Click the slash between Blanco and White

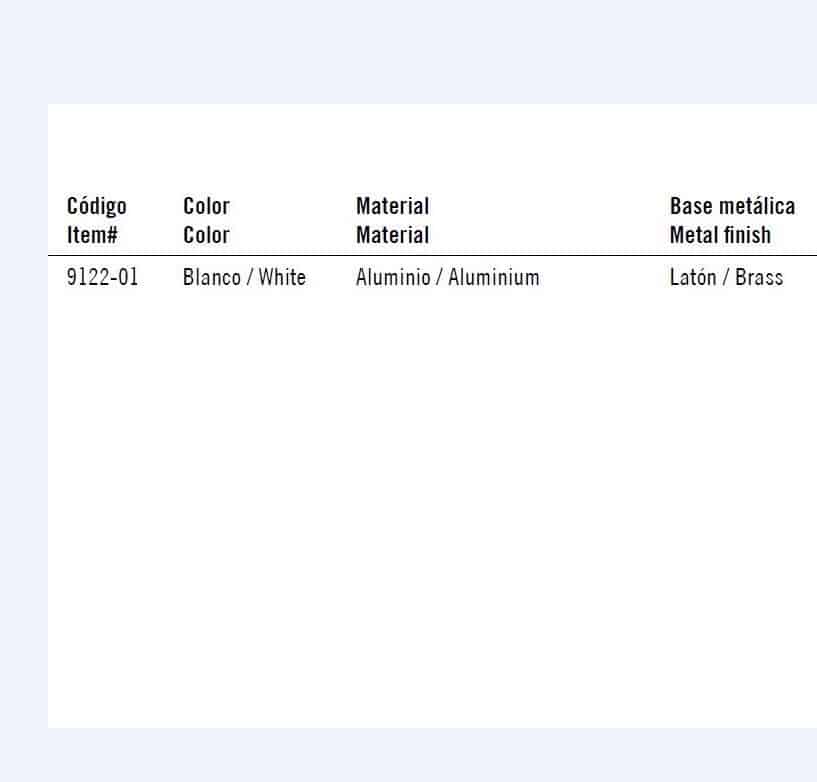[250, 277]
